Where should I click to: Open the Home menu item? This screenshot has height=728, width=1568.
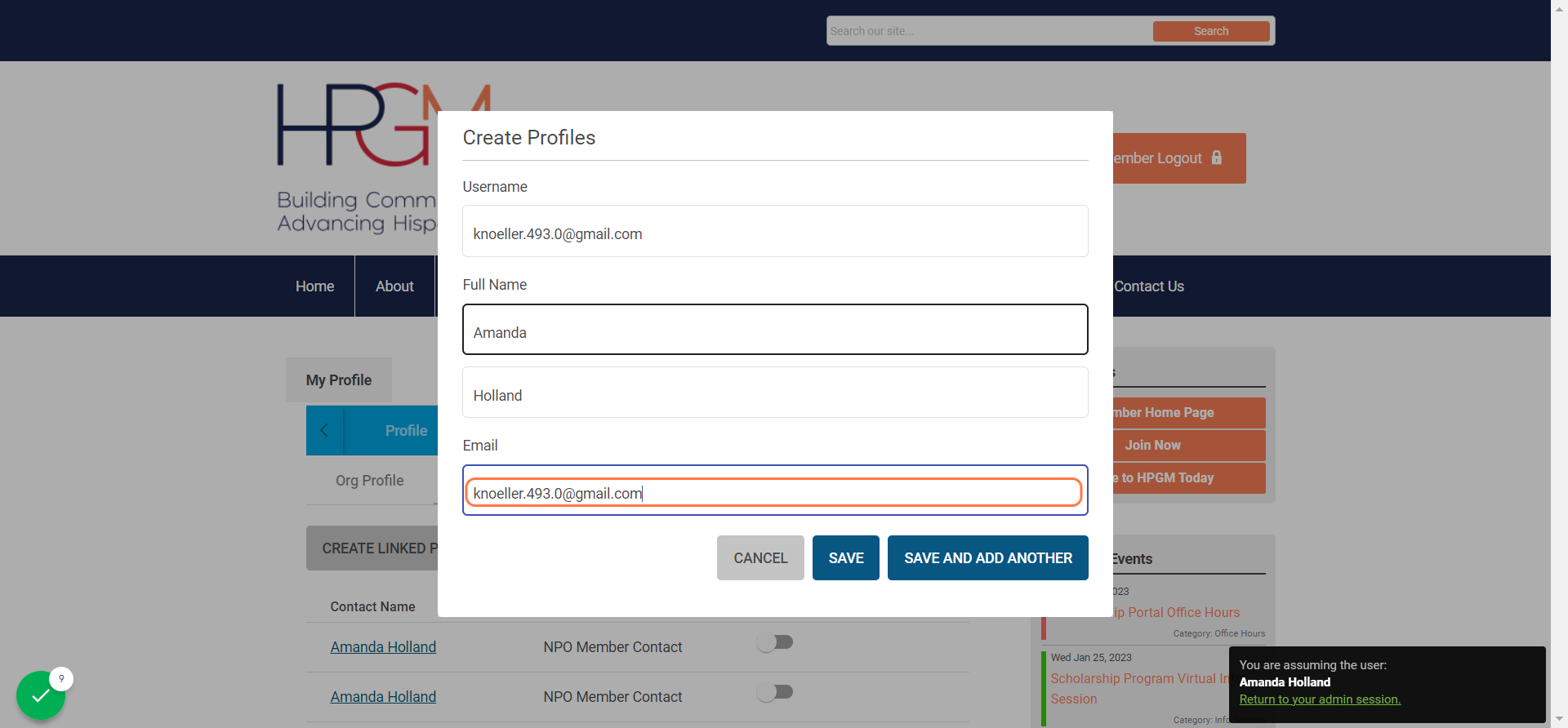pyautogui.click(x=314, y=286)
